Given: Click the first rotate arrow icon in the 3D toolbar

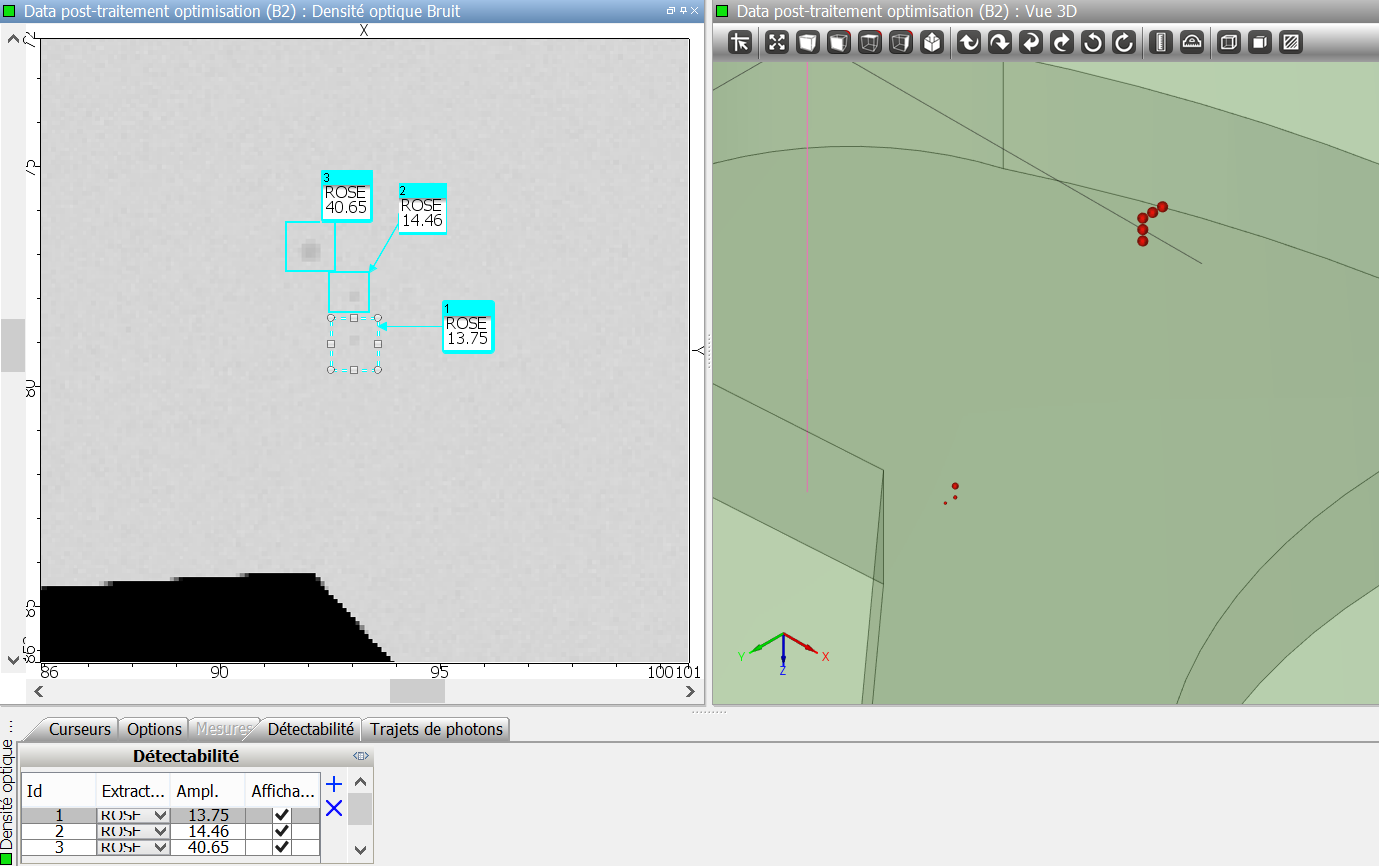Looking at the screenshot, I should point(969,43).
